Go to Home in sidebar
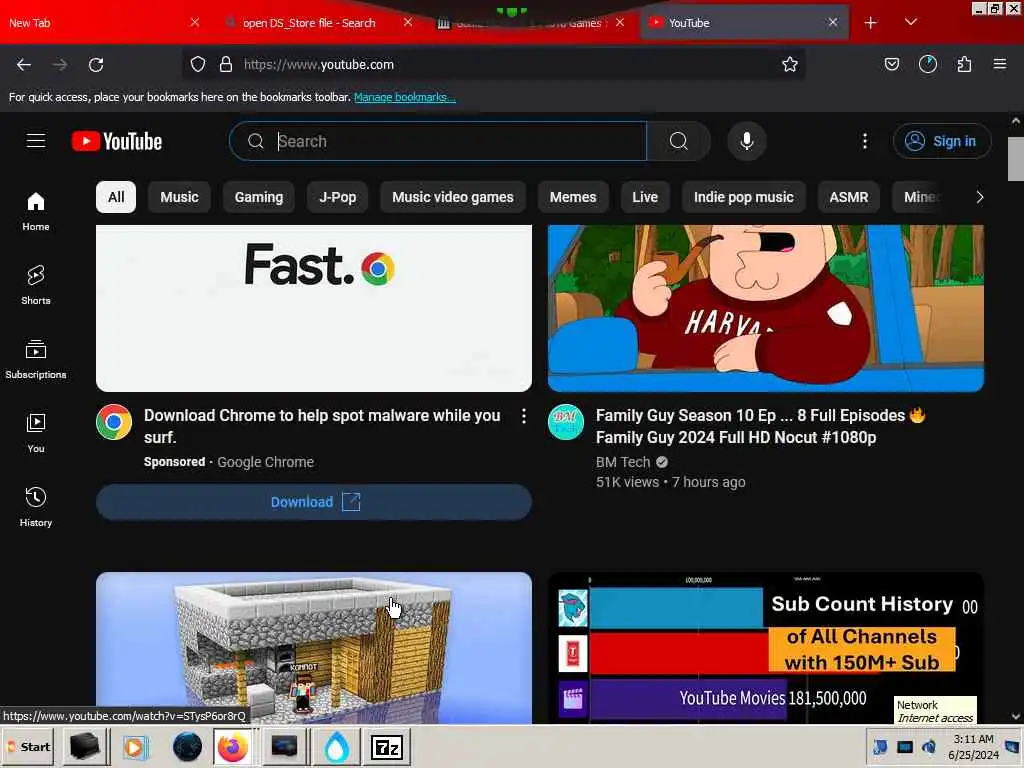This screenshot has width=1024, height=768. (x=36, y=212)
